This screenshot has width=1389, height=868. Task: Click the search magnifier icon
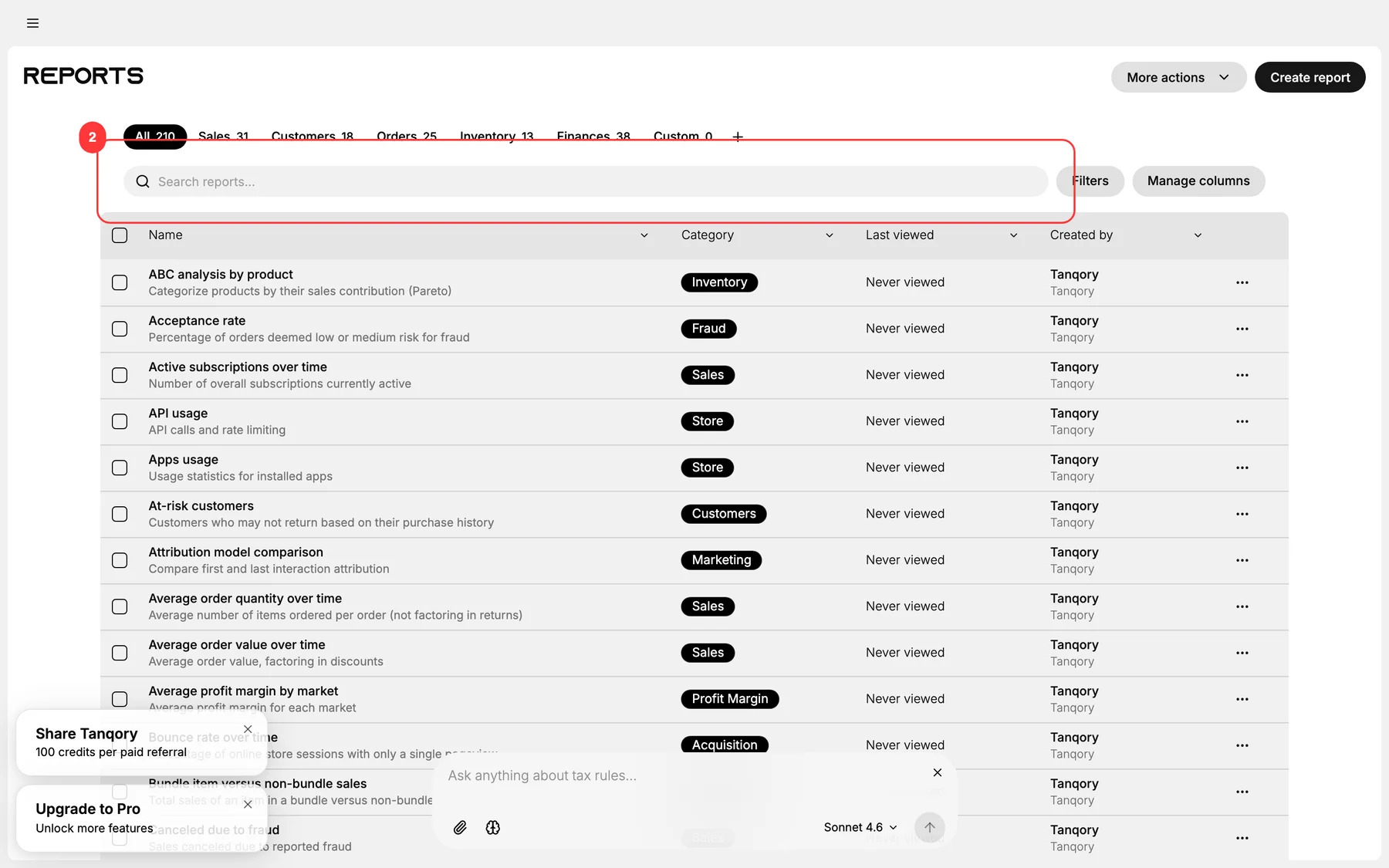[x=143, y=181]
